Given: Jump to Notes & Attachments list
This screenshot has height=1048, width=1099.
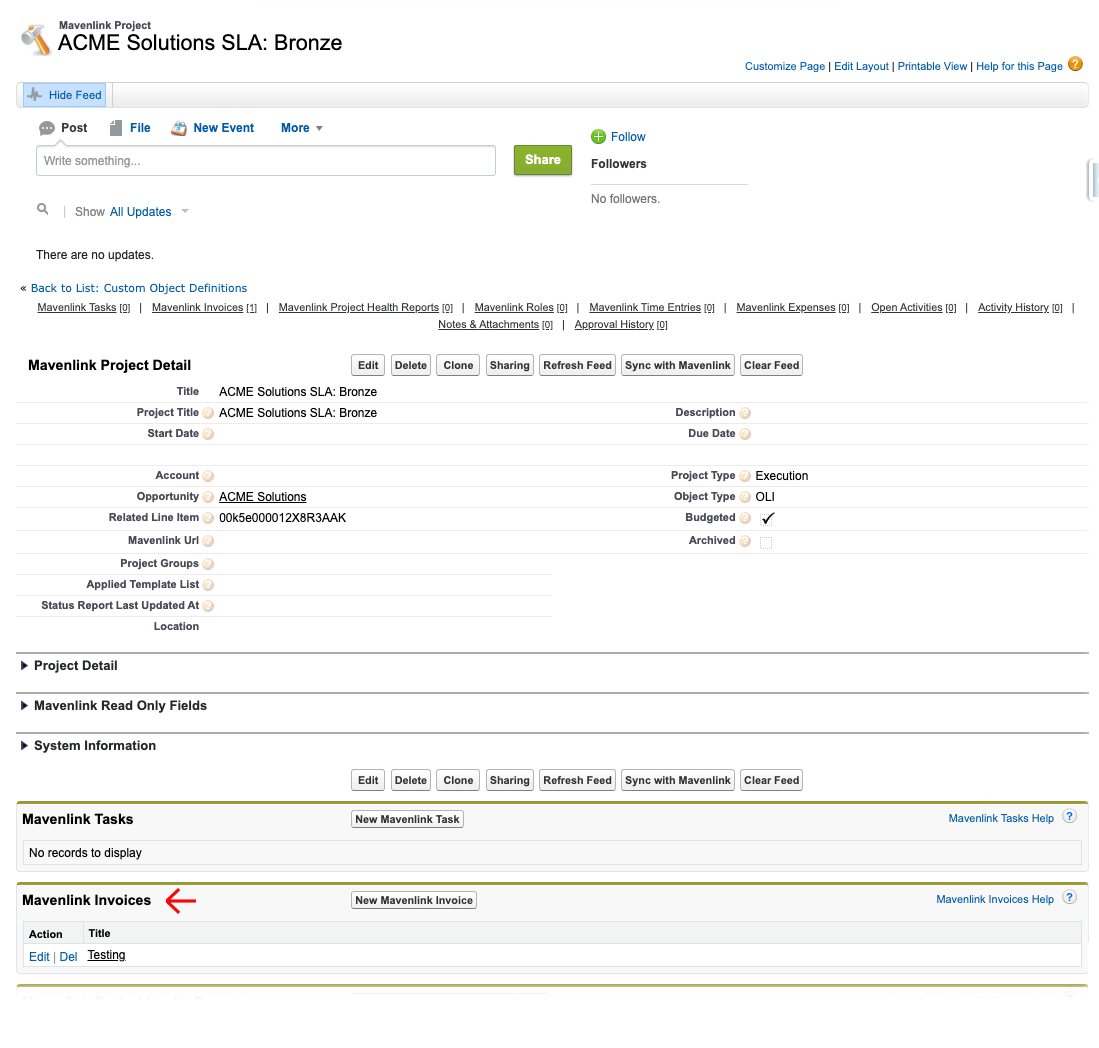Looking at the screenshot, I should [x=489, y=325].
